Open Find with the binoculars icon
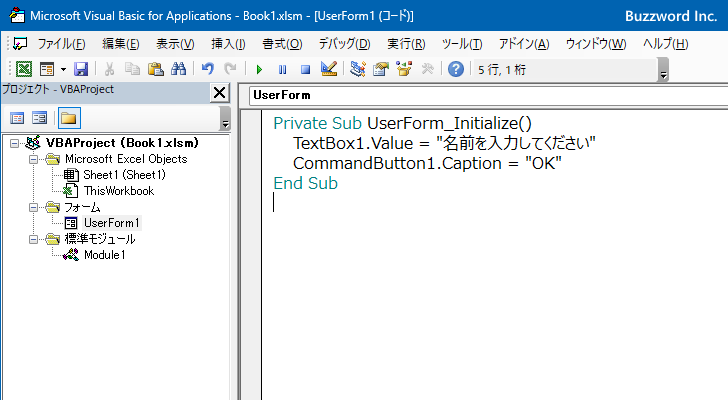 coord(178,70)
